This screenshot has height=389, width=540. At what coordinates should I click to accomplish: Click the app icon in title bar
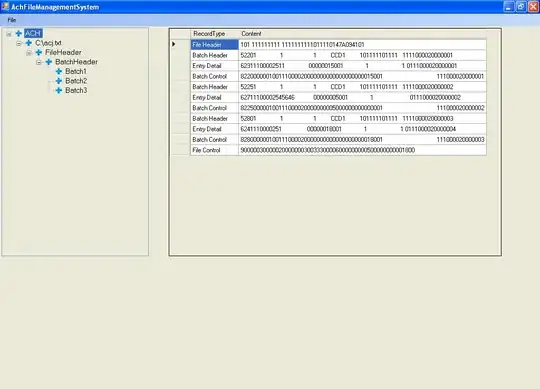[x=5, y=7]
